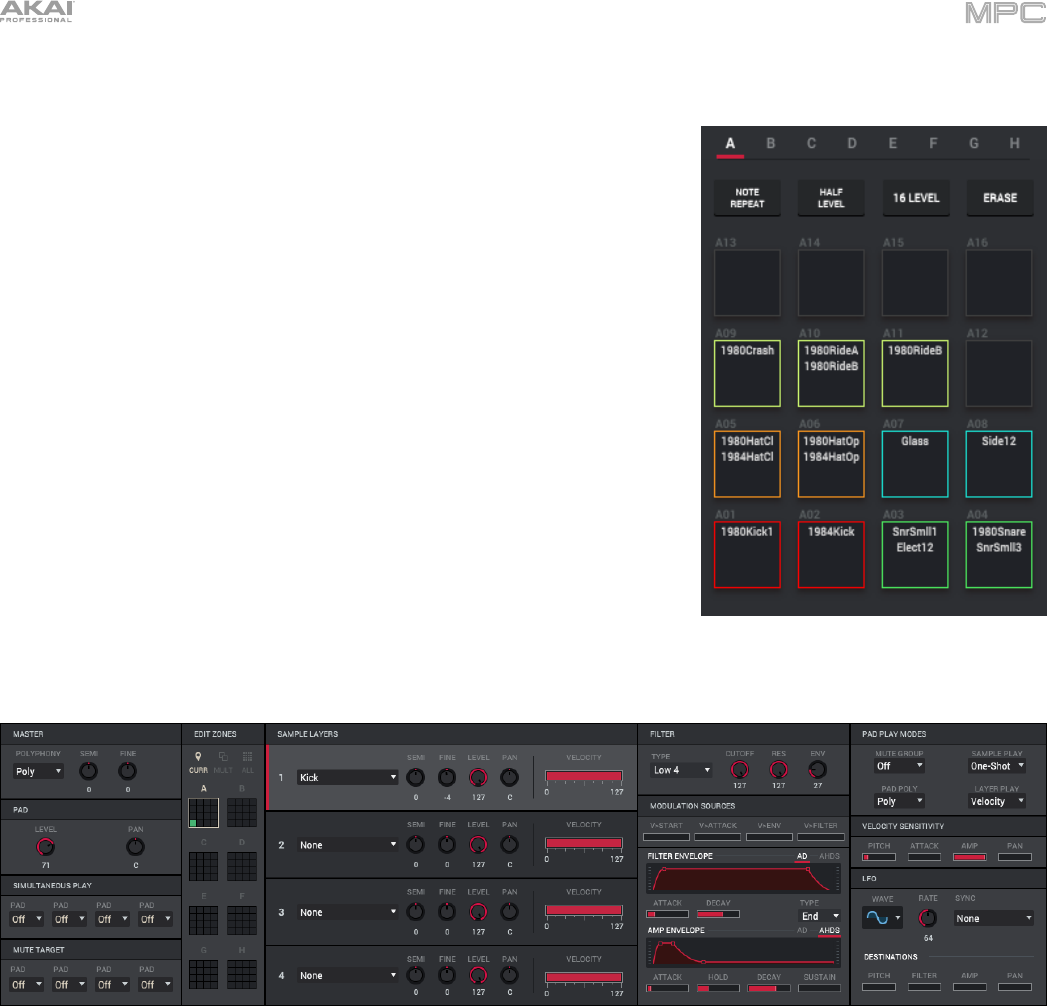Switch to pad bank D tab

point(852,143)
